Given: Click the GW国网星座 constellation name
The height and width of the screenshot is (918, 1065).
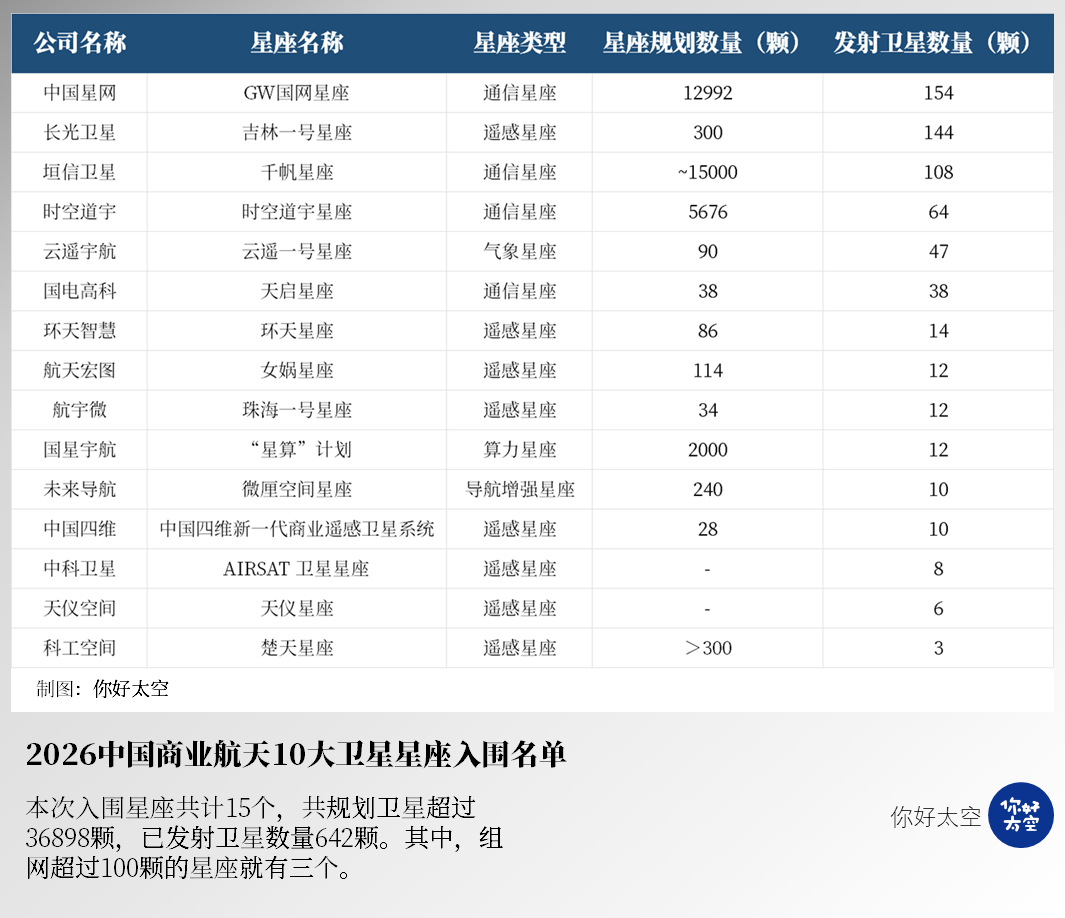Looking at the screenshot, I should 297,93.
